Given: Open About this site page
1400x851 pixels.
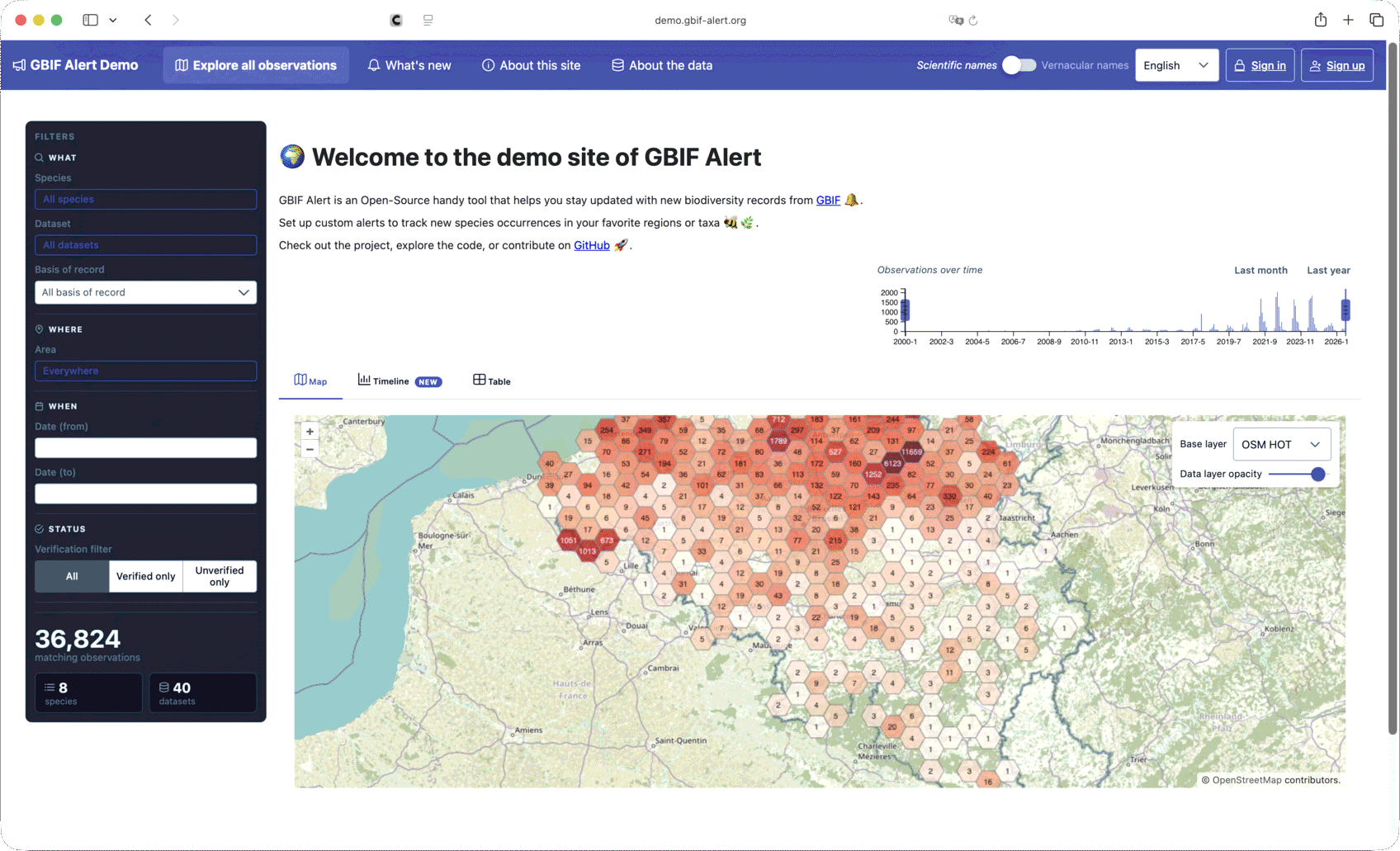Looking at the screenshot, I should (x=532, y=65).
